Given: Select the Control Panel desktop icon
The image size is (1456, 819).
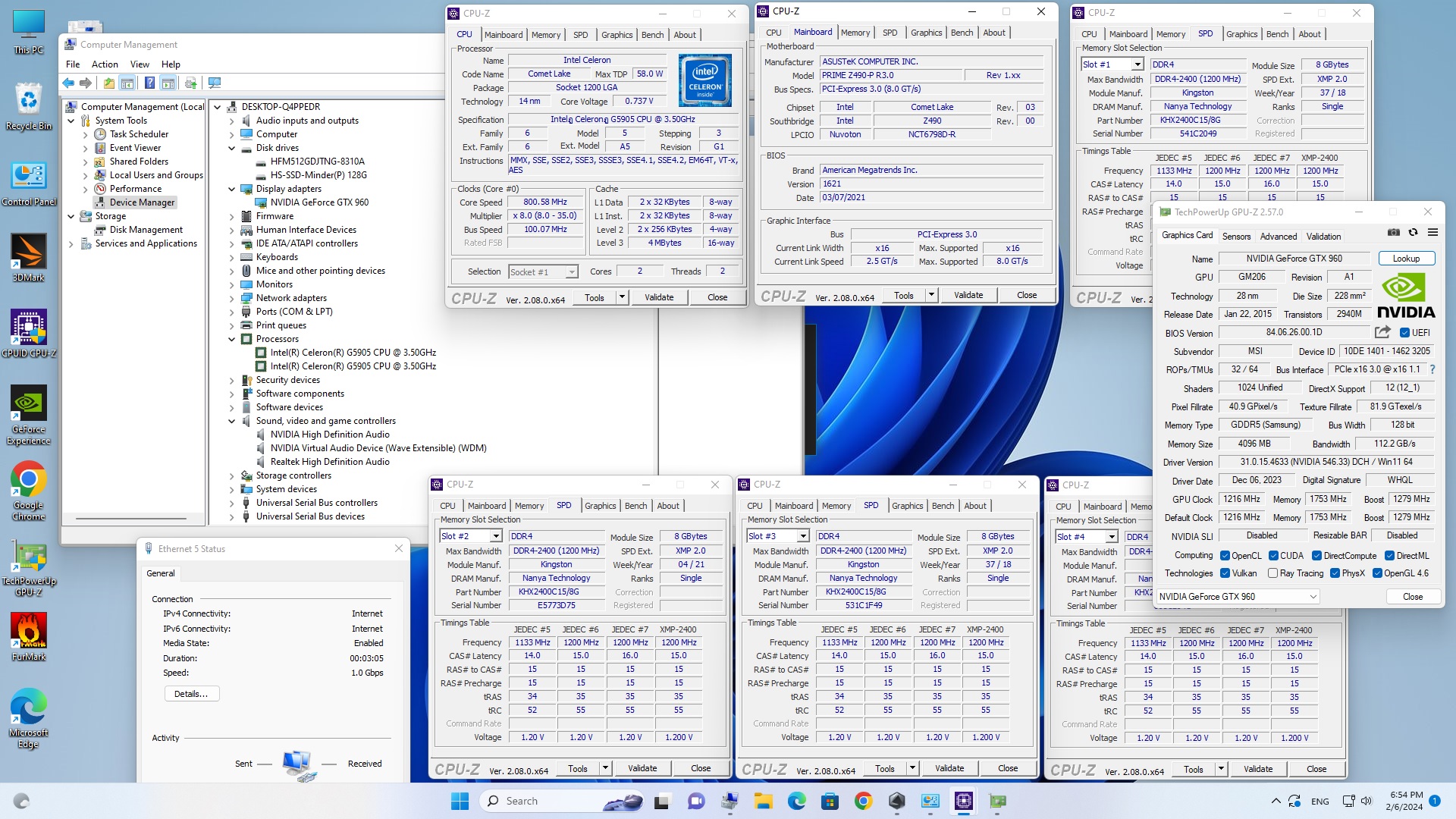Looking at the screenshot, I should click(x=28, y=182).
